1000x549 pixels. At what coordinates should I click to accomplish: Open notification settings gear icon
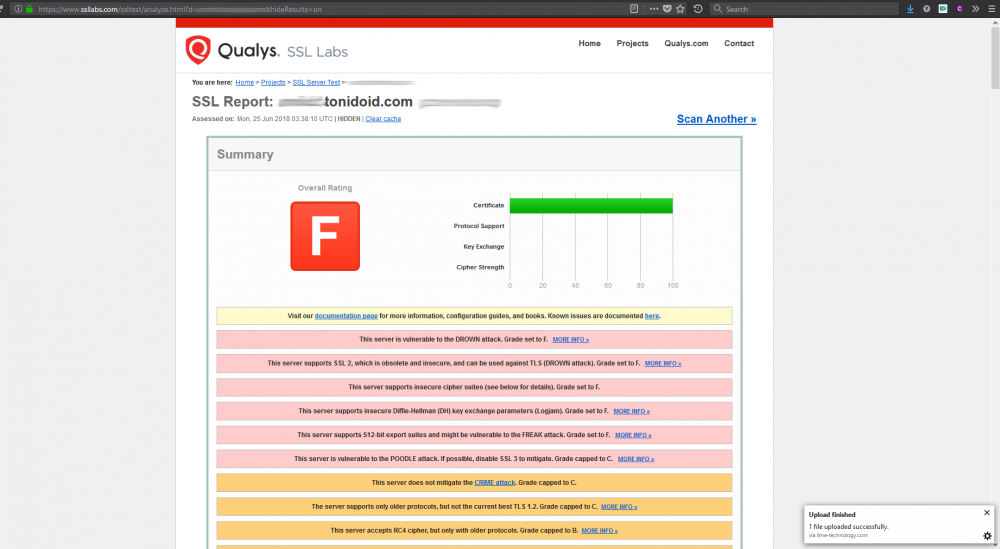point(987,536)
